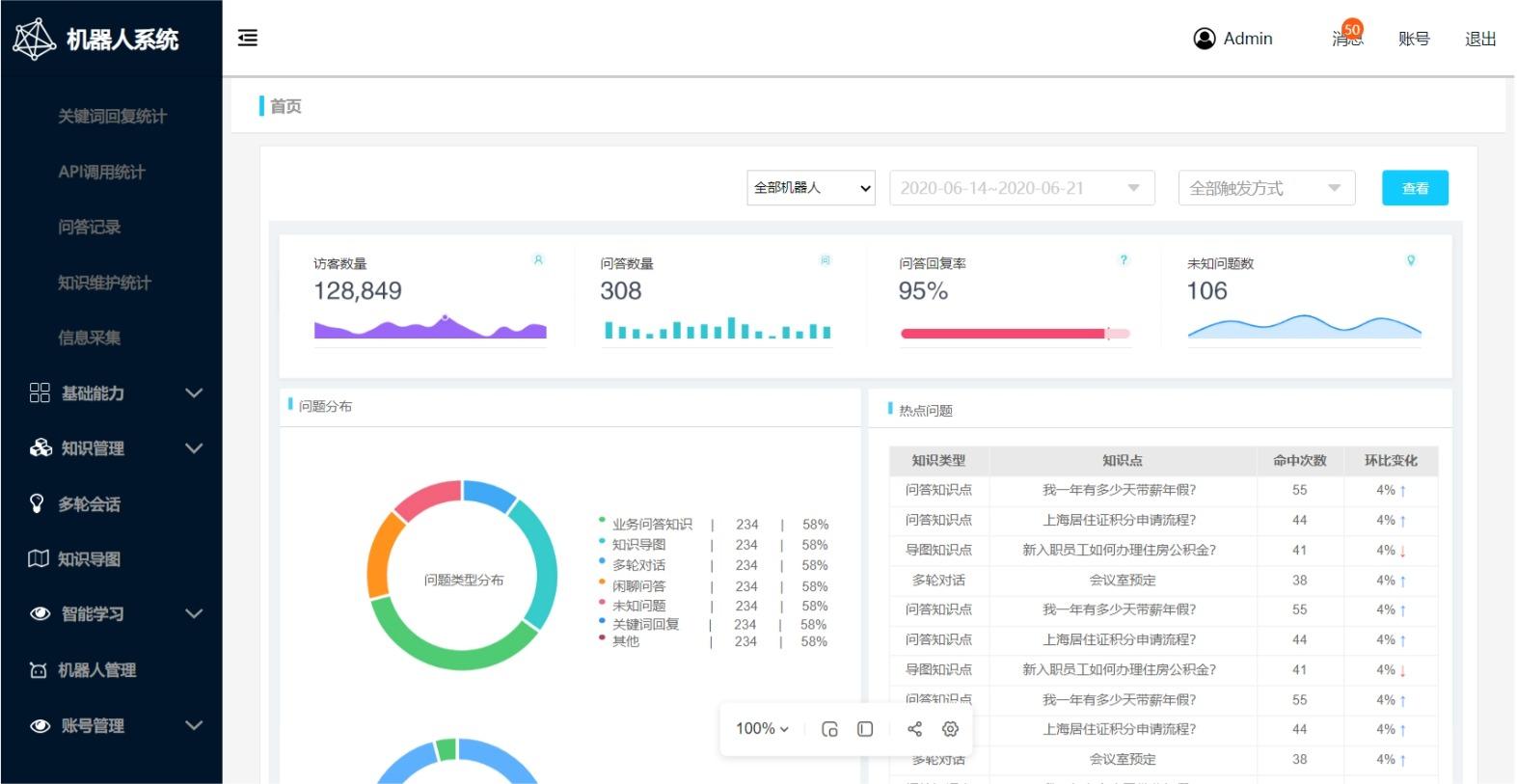This screenshot has height=784, width=1517.
Task: Click the visitor count purple area chart
Action: pyautogui.click(x=430, y=328)
